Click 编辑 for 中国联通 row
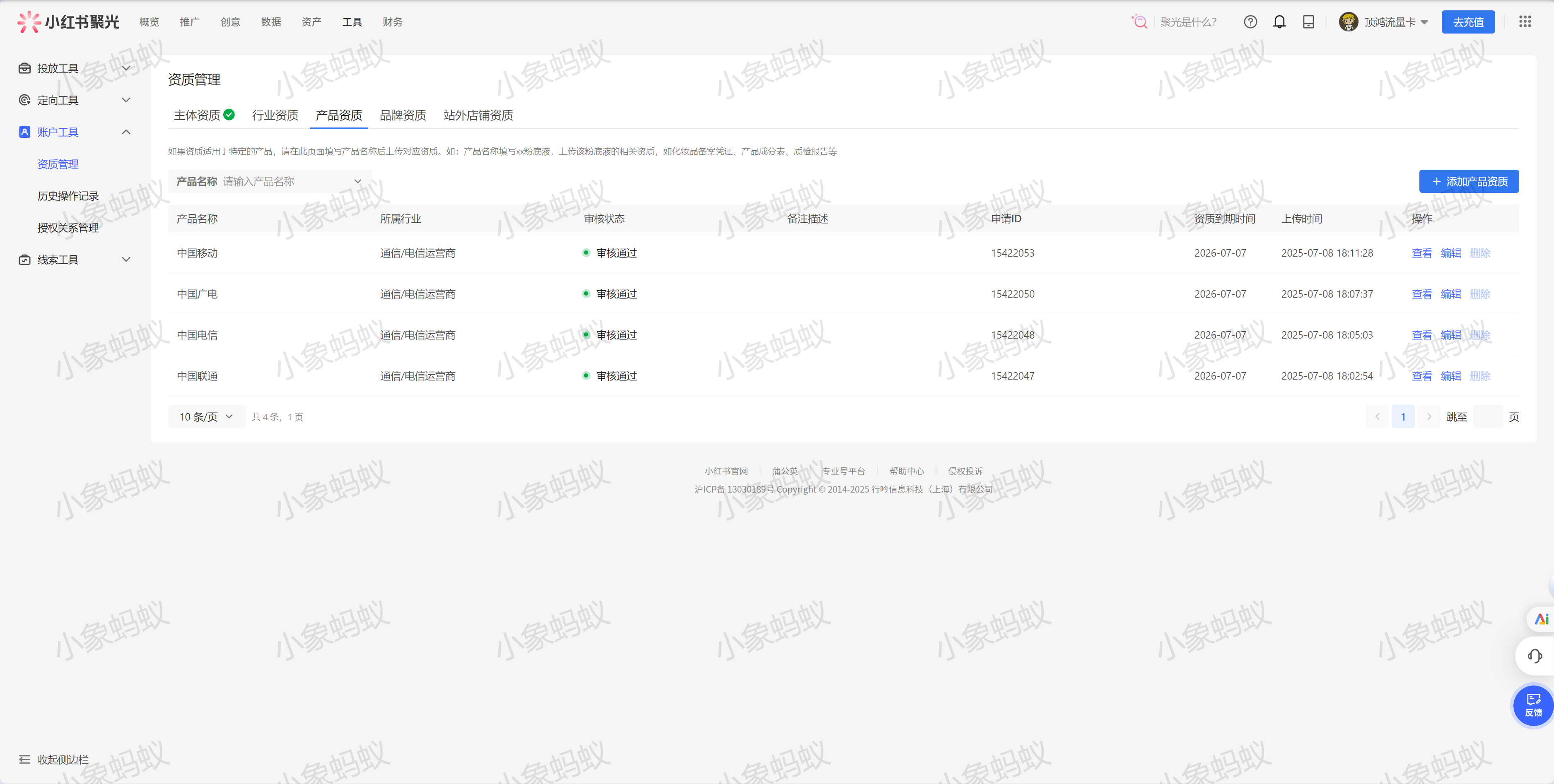 coord(1451,376)
